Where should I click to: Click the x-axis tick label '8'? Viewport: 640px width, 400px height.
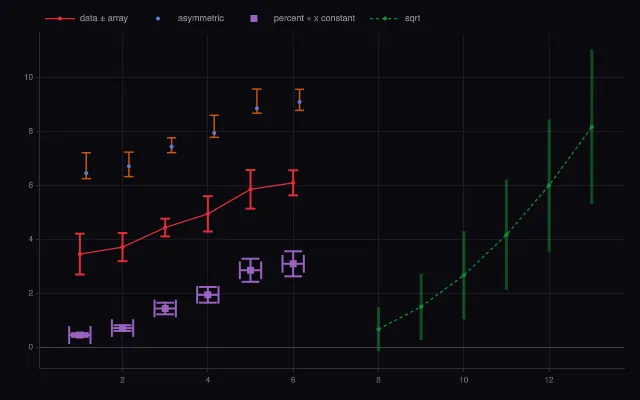point(378,380)
